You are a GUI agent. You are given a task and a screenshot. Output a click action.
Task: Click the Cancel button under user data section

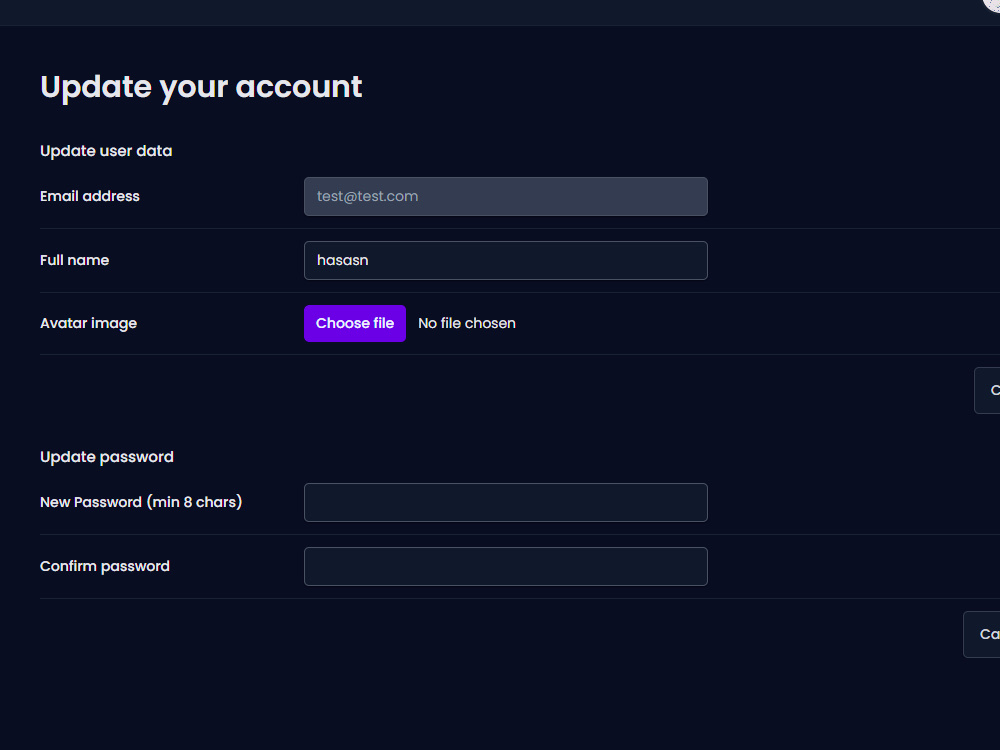pyautogui.click(x=988, y=390)
